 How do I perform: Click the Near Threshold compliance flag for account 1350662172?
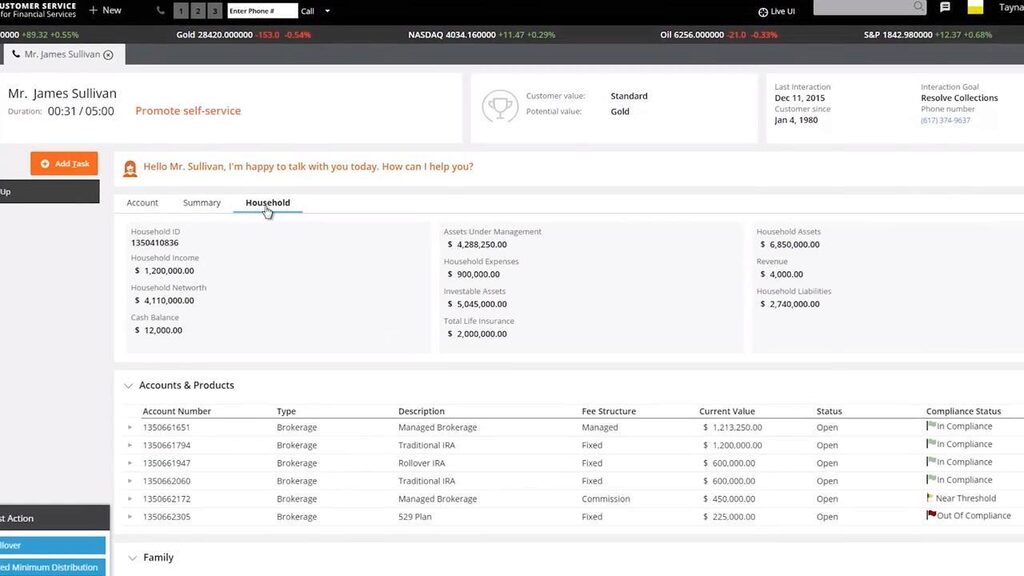930,498
